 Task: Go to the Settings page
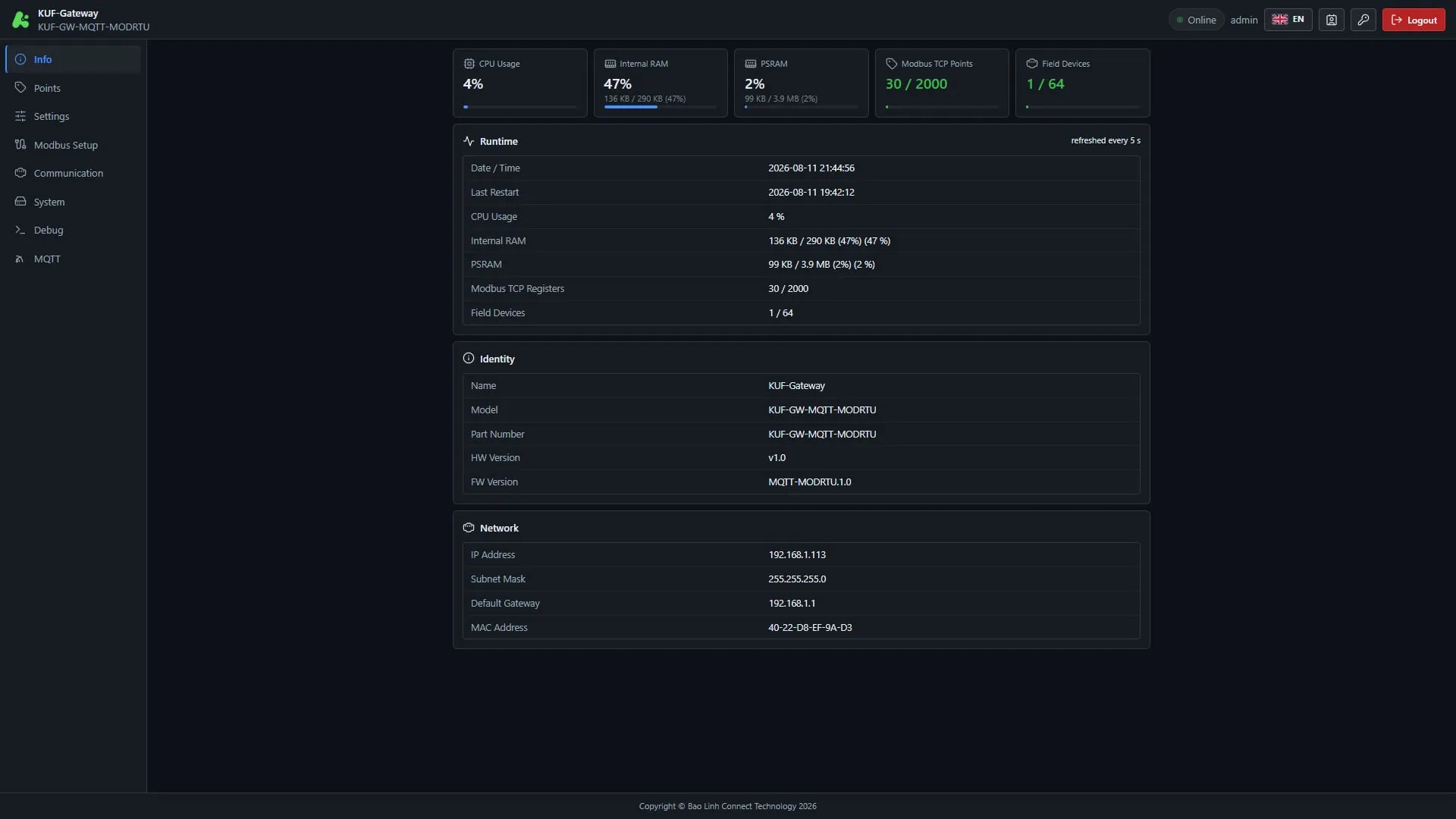73,116
